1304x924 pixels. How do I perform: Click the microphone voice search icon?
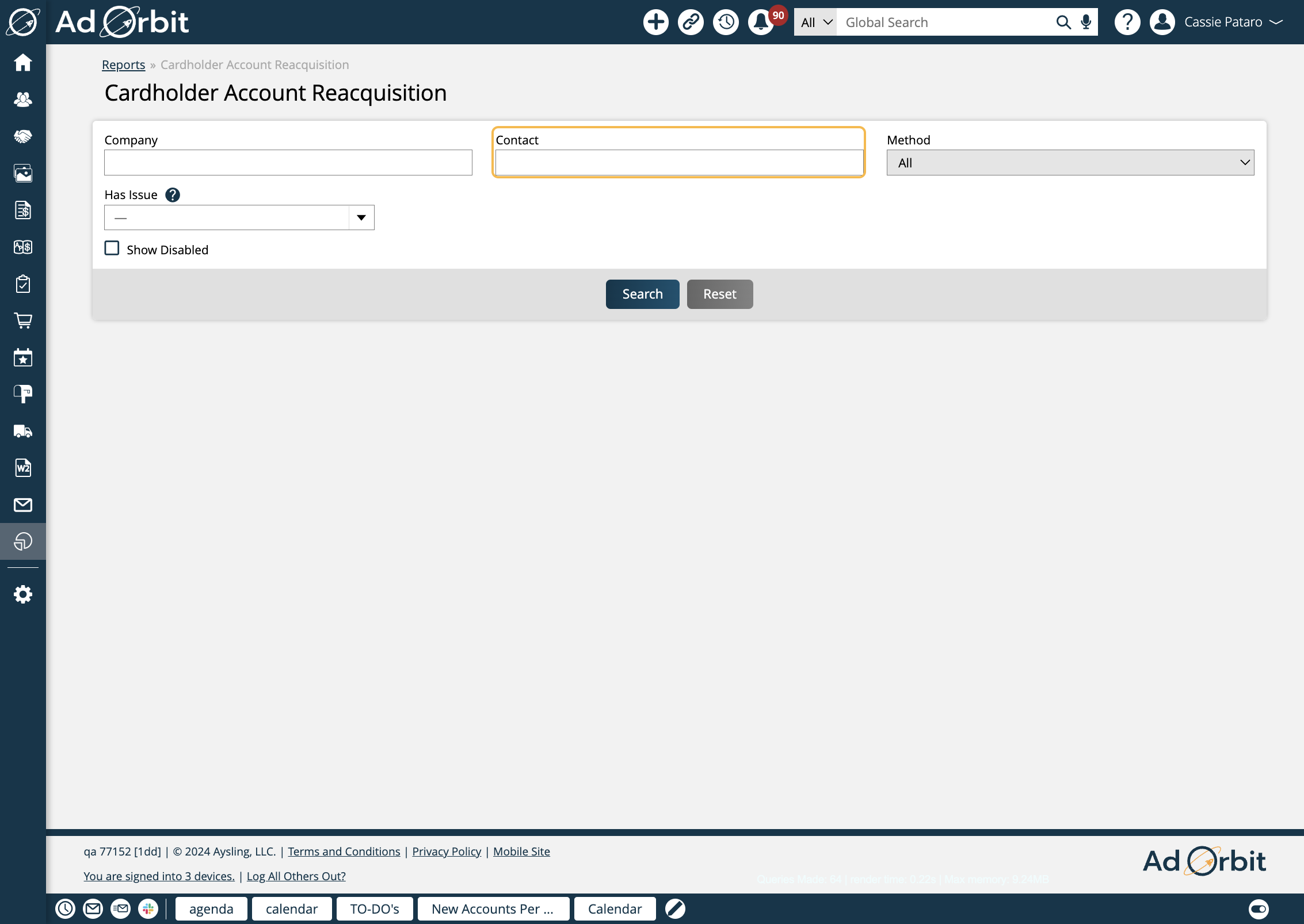pyautogui.click(x=1086, y=22)
